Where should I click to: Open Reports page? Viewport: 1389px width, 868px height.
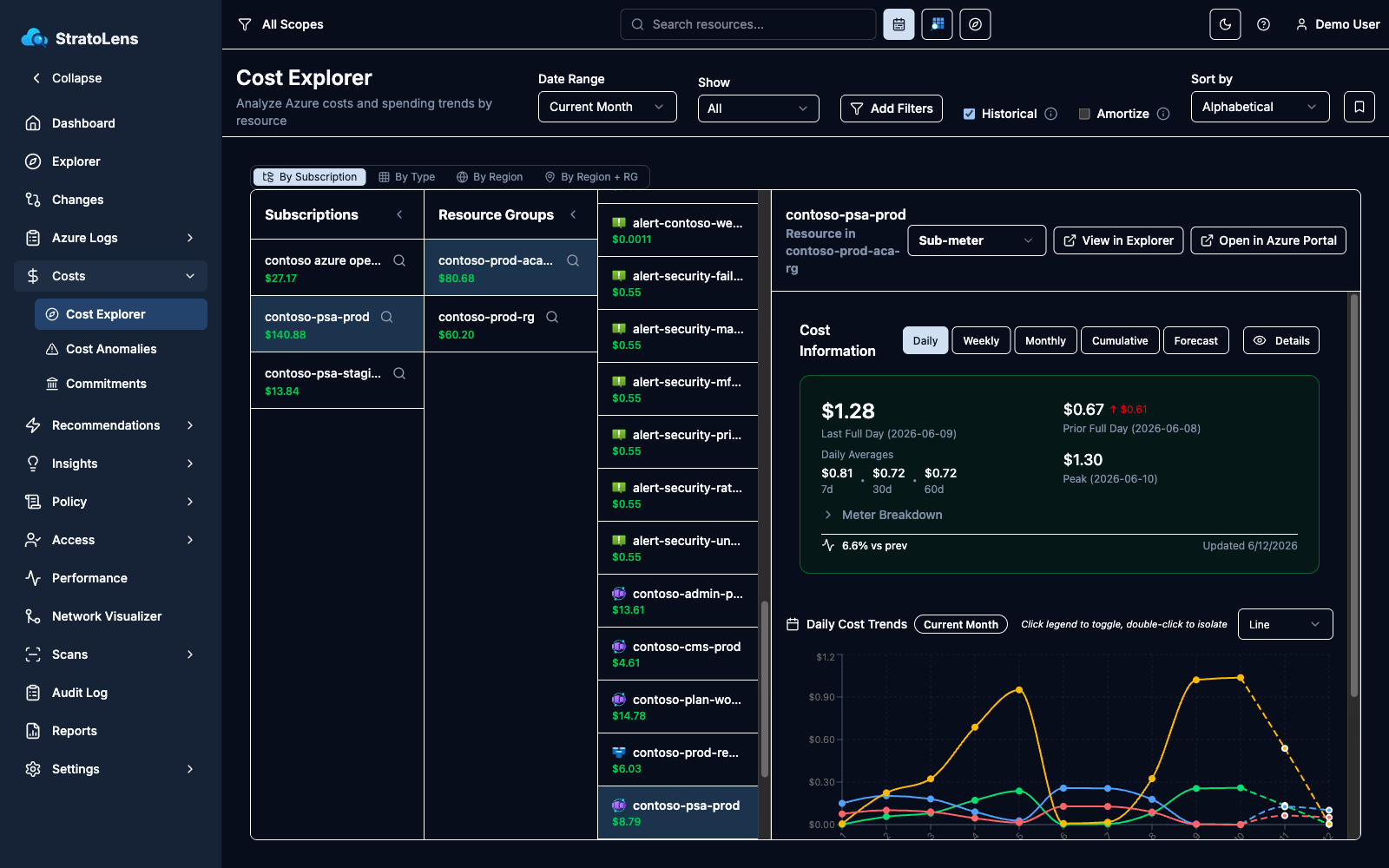click(110, 731)
